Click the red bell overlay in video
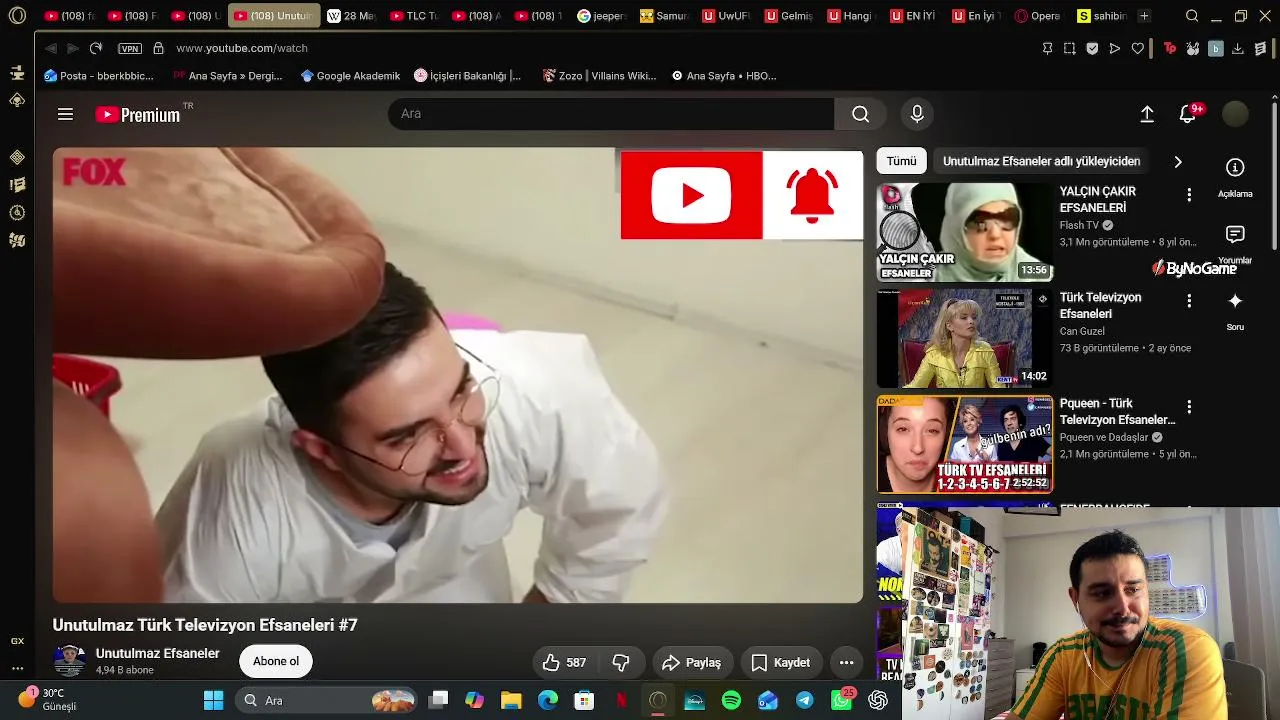Image resolution: width=1280 pixels, height=720 pixels. tap(812, 195)
